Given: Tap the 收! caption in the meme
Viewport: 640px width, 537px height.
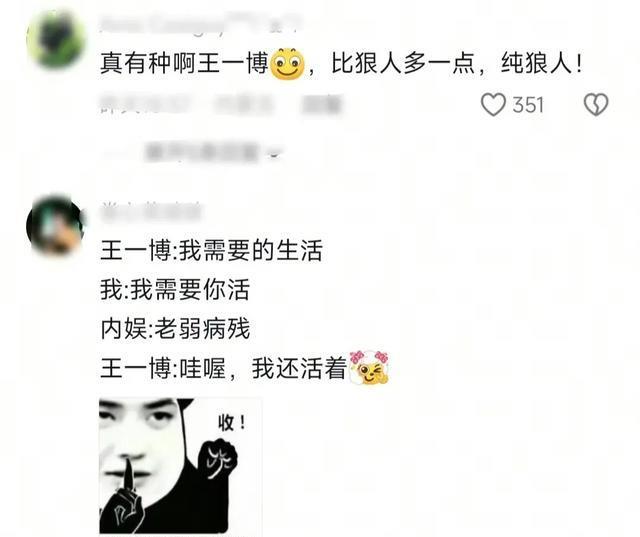Looking at the screenshot, I should click(232, 423).
